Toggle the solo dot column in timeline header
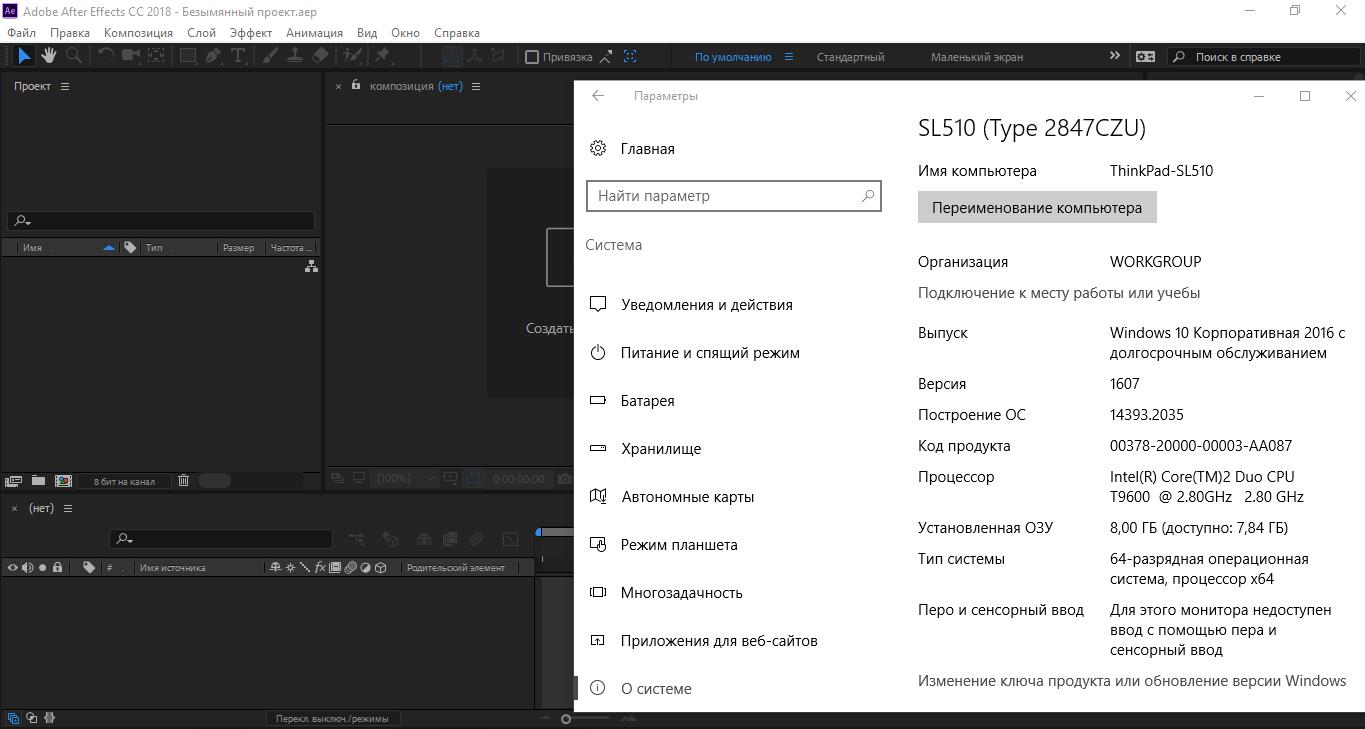The width and height of the screenshot is (1365, 729). tap(42, 567)
